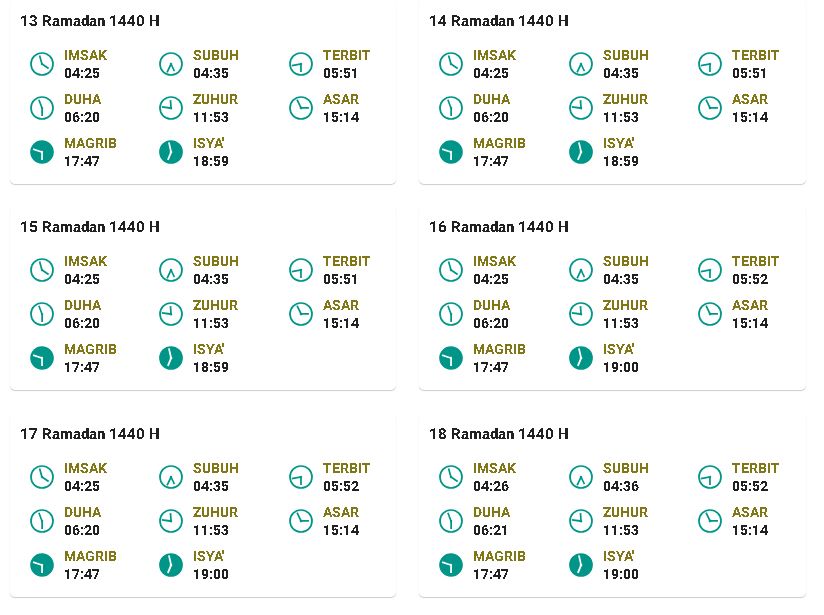Click the ZUHUR label on 14 Ramadan card
824x615 pixels.
click(625, 99)
